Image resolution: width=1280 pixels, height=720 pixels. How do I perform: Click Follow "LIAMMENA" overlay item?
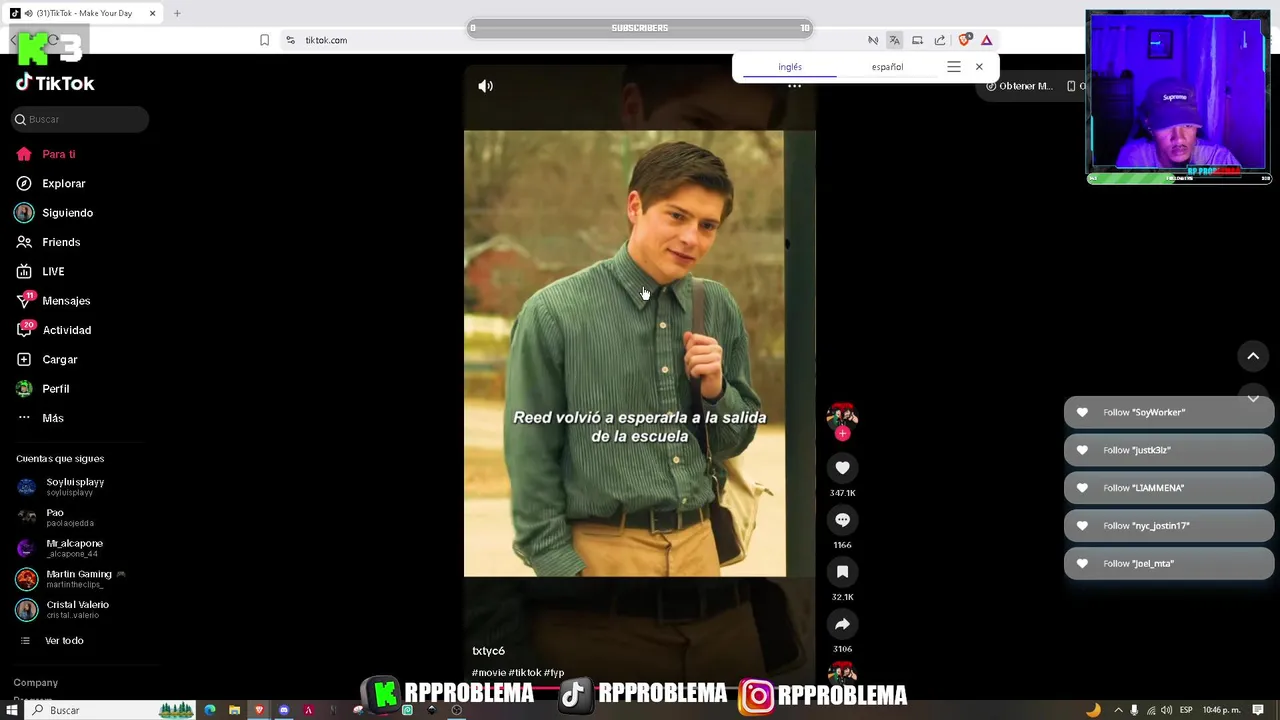coord(1169,488)
